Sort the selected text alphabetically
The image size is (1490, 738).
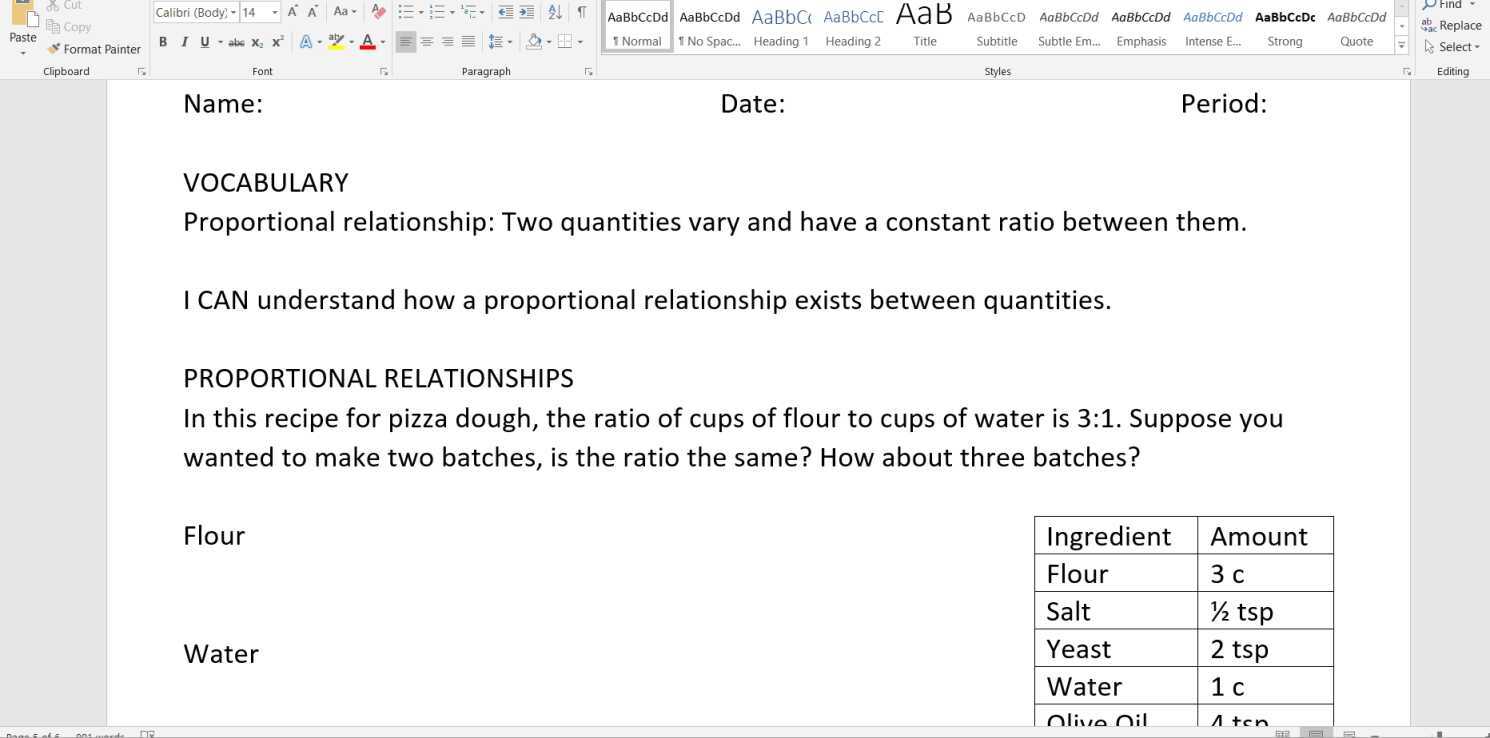(555, 12)
